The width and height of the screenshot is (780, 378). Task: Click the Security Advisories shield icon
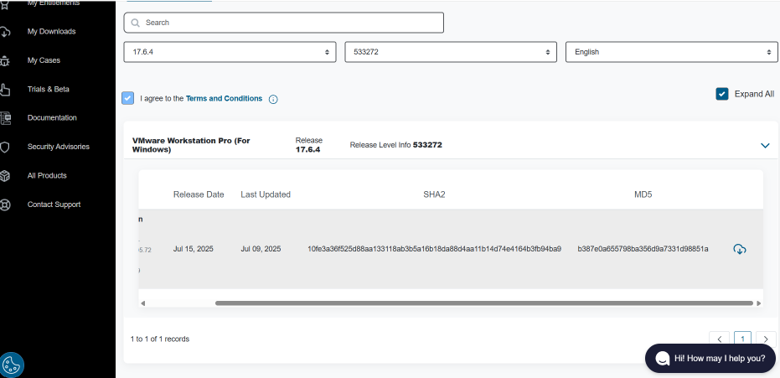(4, 147)
